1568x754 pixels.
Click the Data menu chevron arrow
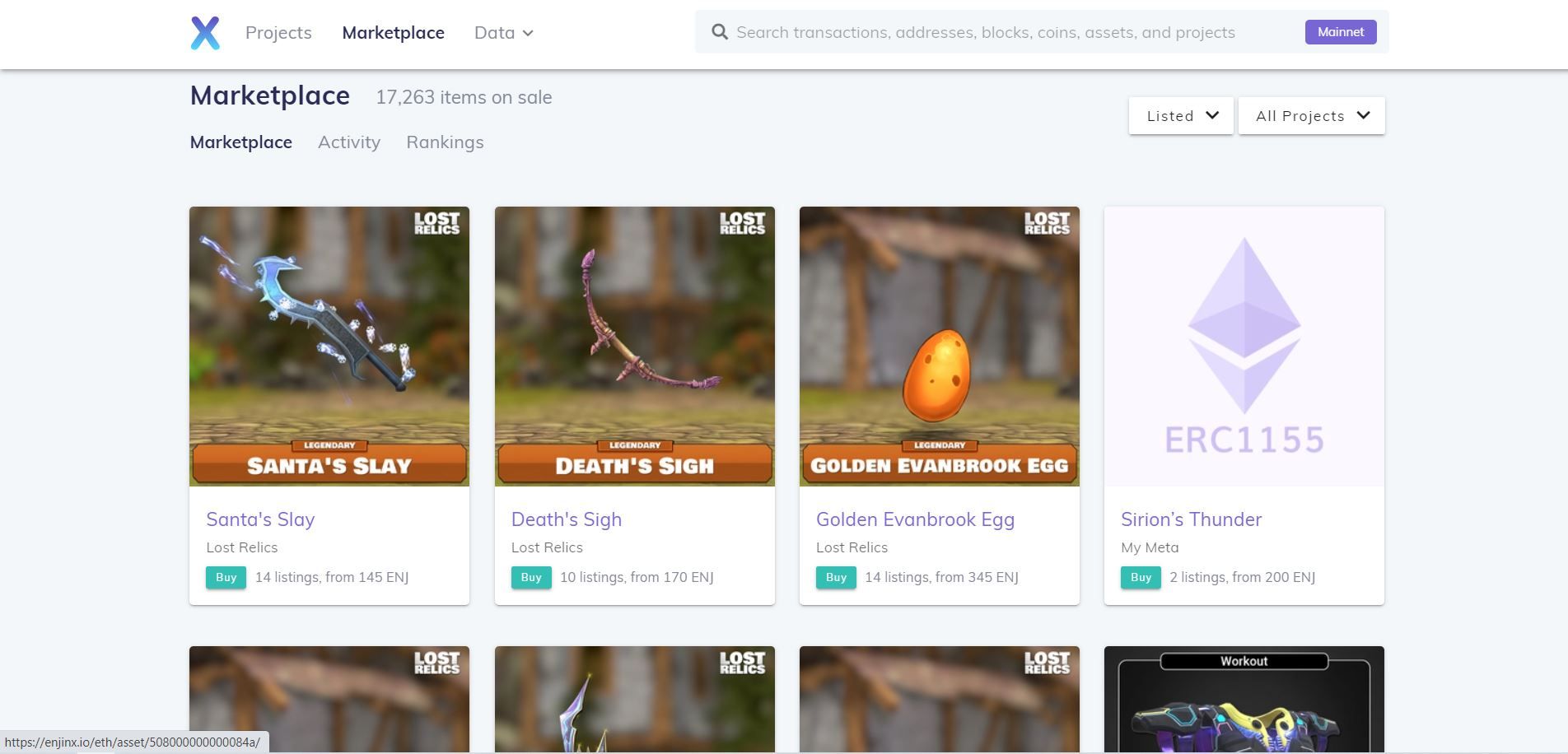click(528, 34)
